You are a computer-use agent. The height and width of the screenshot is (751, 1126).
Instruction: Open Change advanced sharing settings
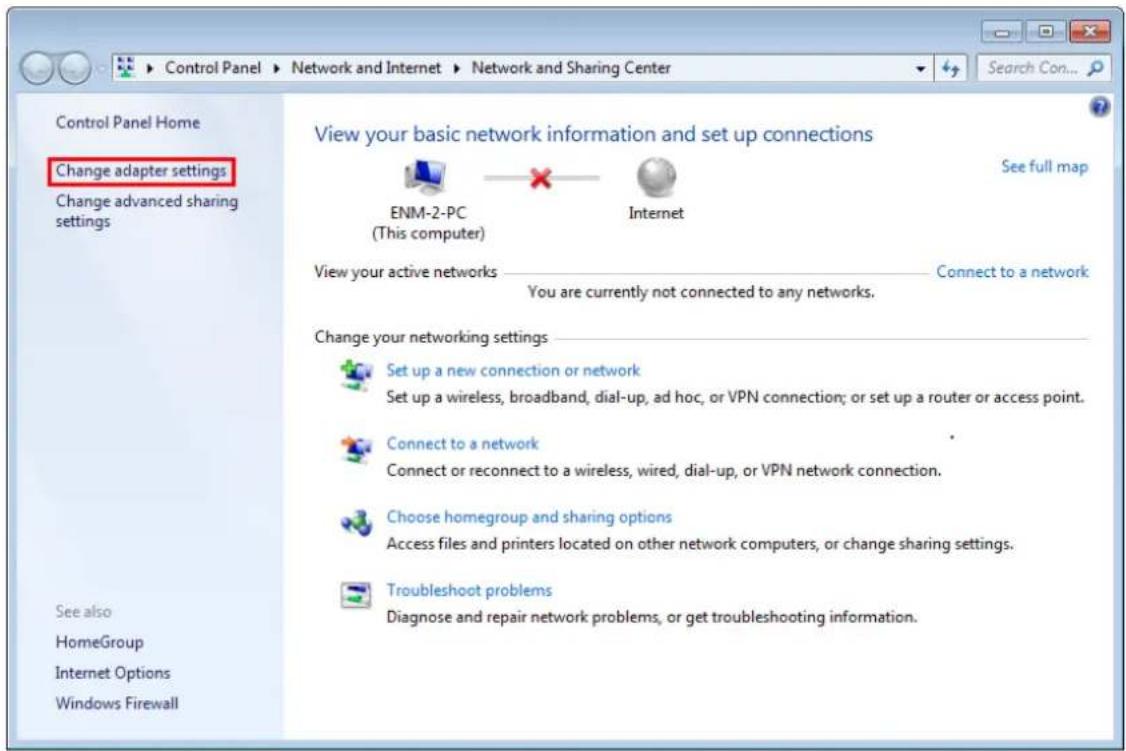point(146,211)
